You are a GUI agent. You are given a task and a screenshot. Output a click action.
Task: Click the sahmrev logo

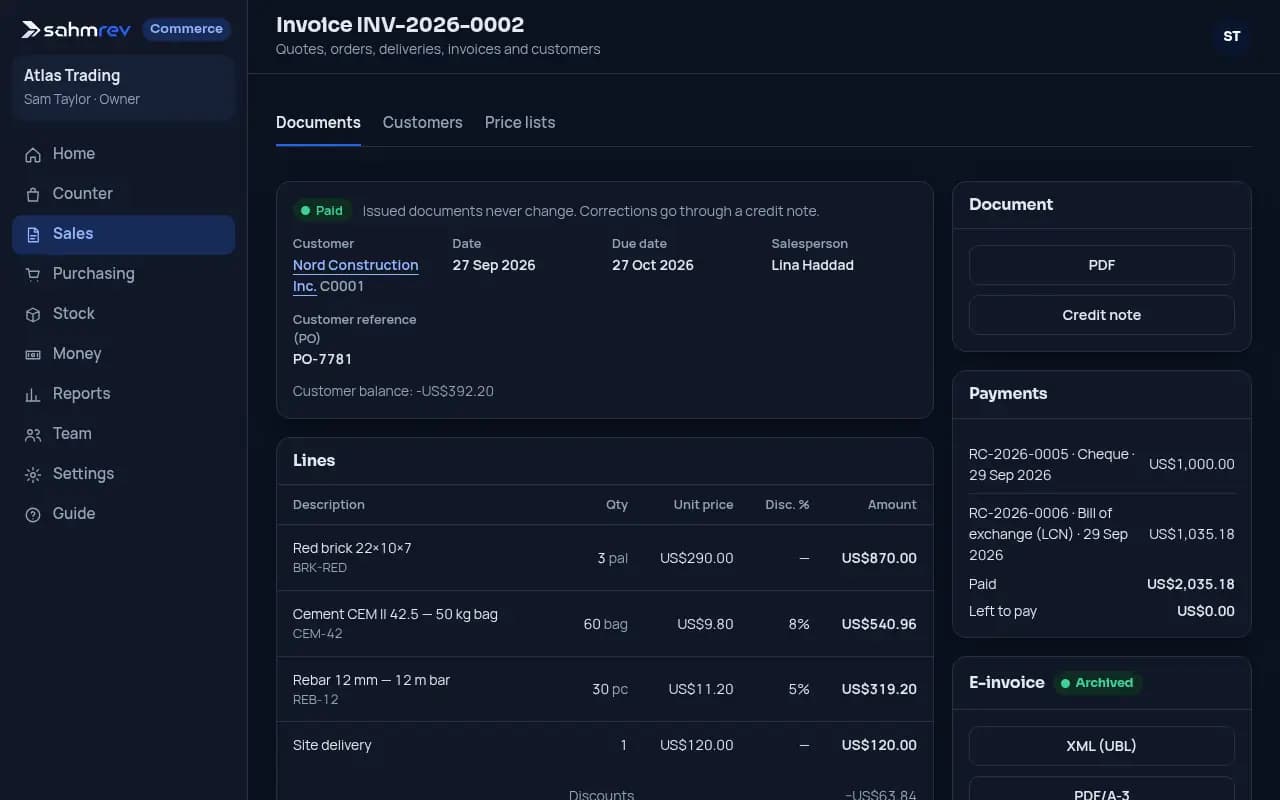click(x=76, y=29)
